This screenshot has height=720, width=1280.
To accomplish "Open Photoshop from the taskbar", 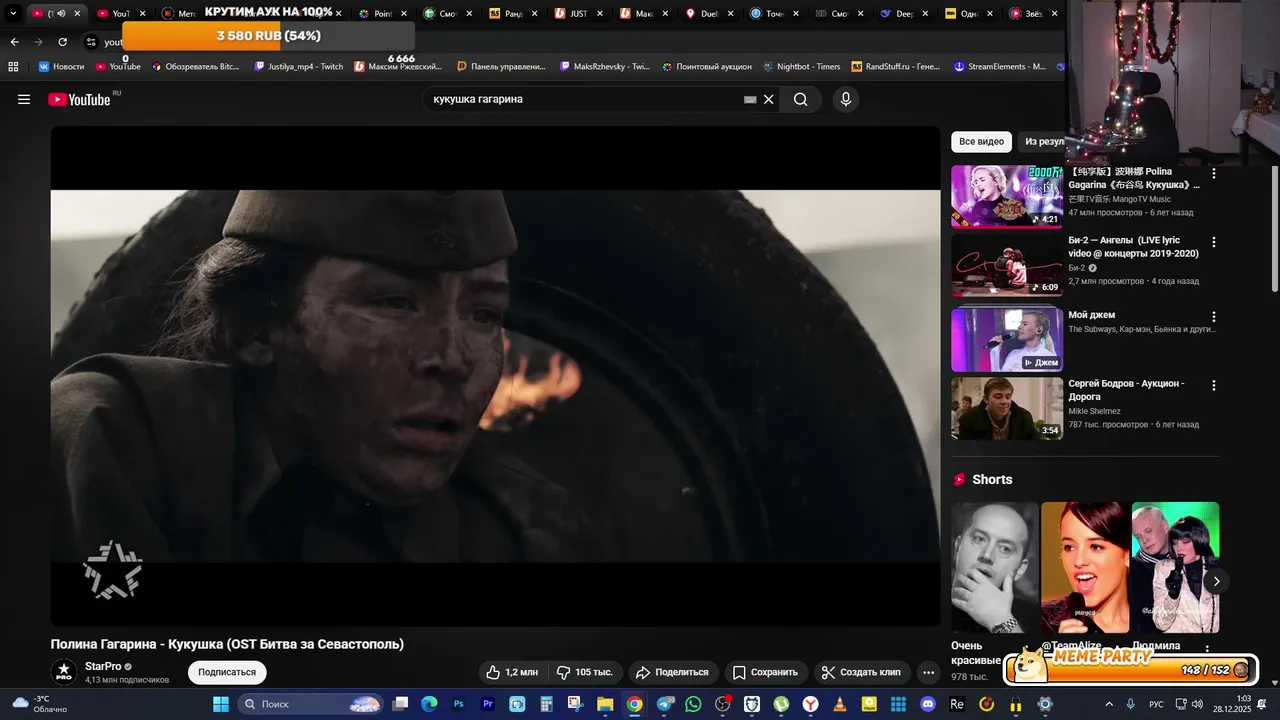I will pyautogui.click(x=459, y=704).
